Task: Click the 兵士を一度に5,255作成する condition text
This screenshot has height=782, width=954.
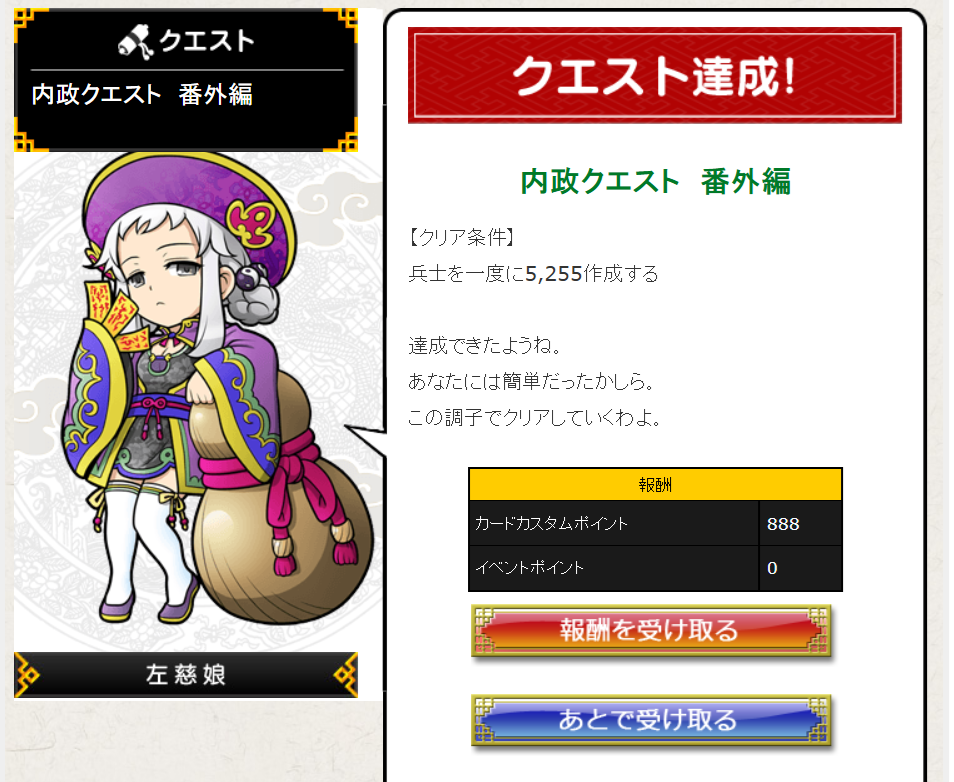Action: pyautogui.click(x=534, y=274)
